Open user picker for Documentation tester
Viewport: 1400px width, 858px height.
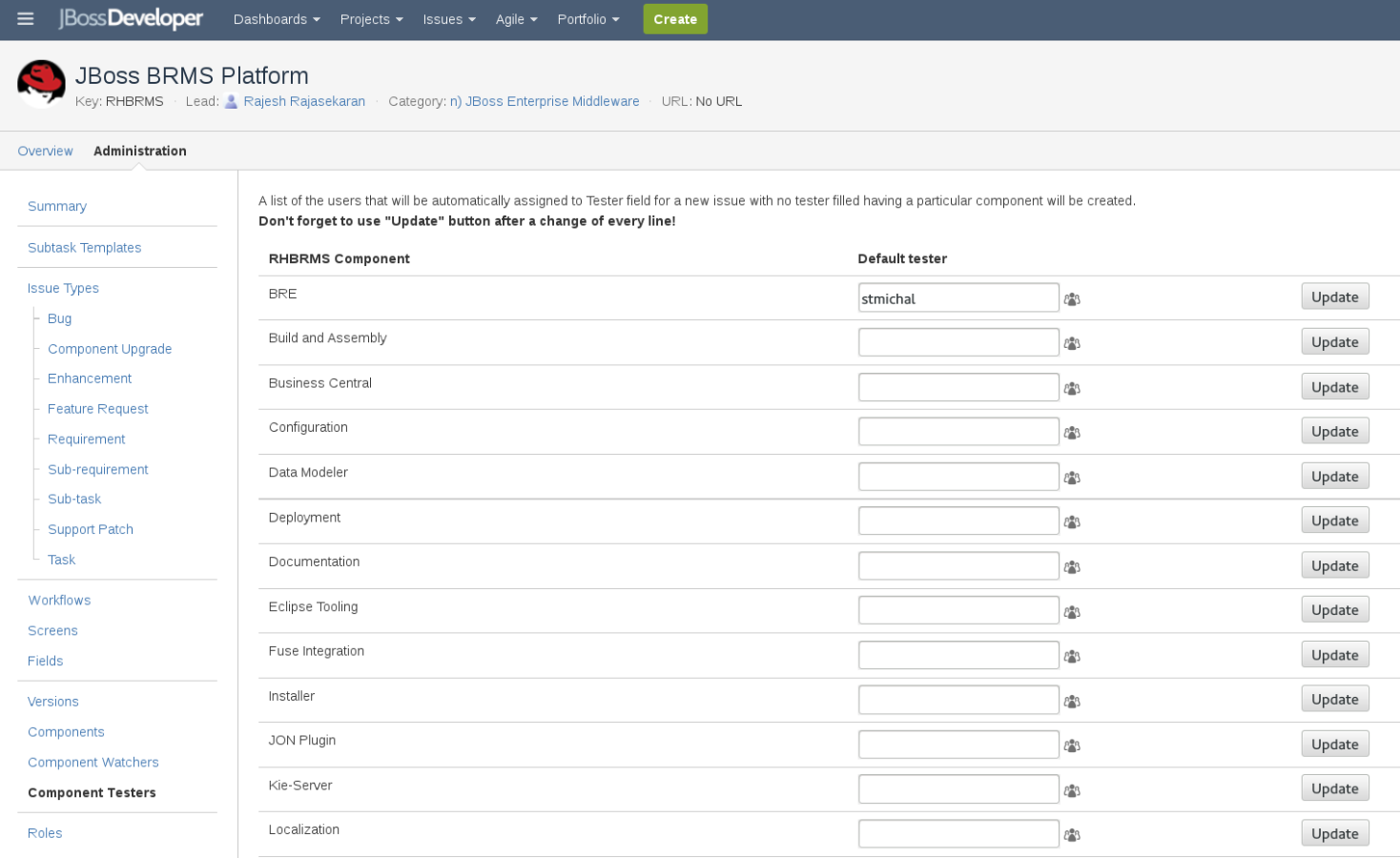coord(1071,565)
